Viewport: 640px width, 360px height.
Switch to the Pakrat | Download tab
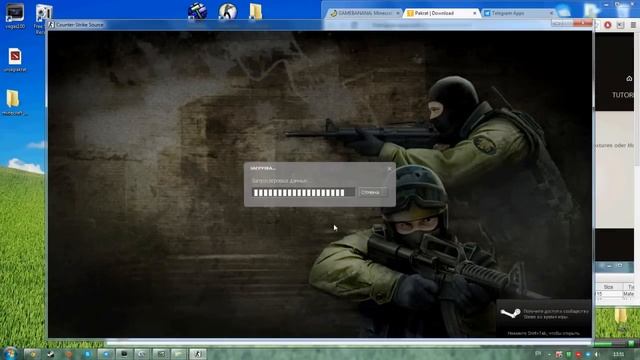pyautogui.click(x=441, y=13)
